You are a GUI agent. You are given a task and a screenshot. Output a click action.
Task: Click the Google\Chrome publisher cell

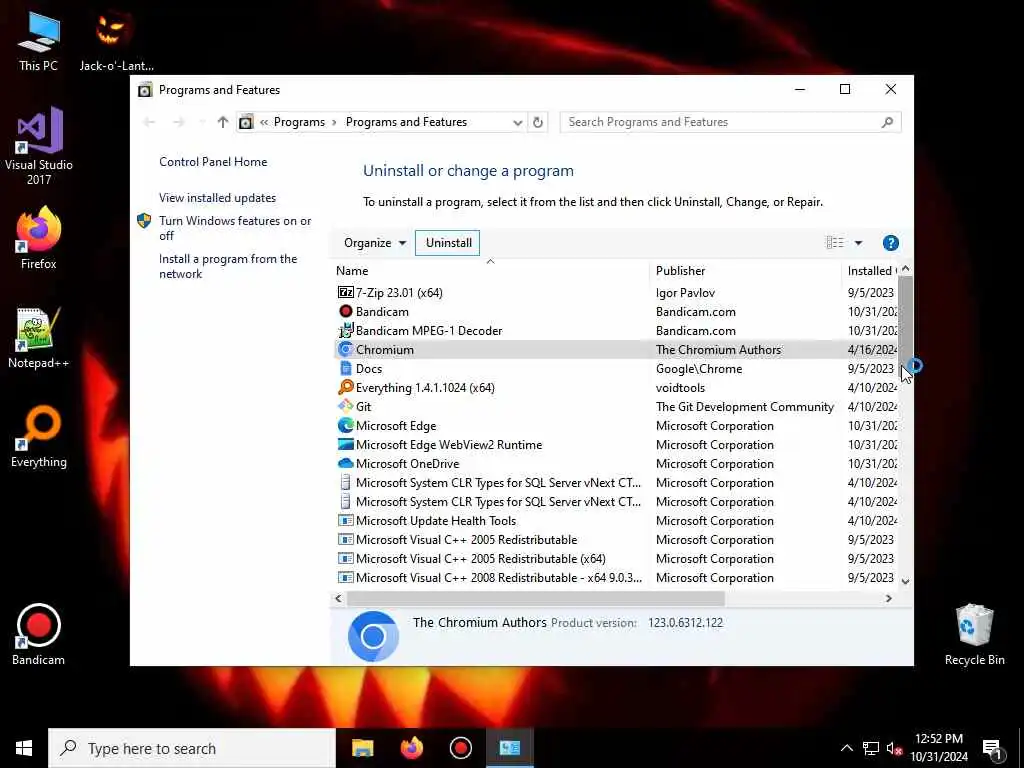[699, 368]
